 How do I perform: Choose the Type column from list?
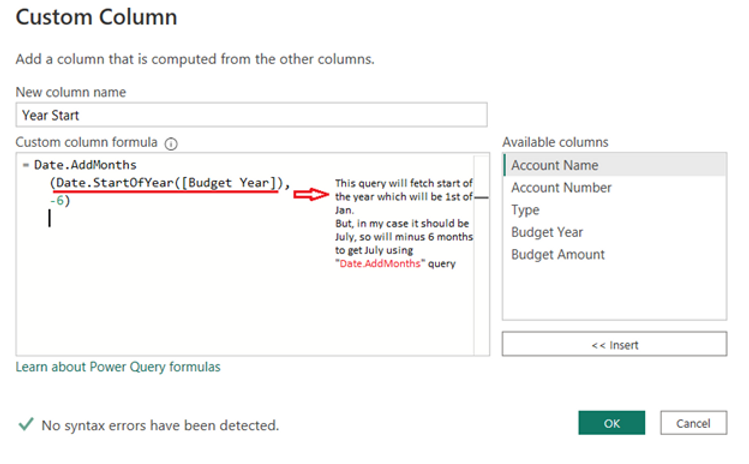525,210
